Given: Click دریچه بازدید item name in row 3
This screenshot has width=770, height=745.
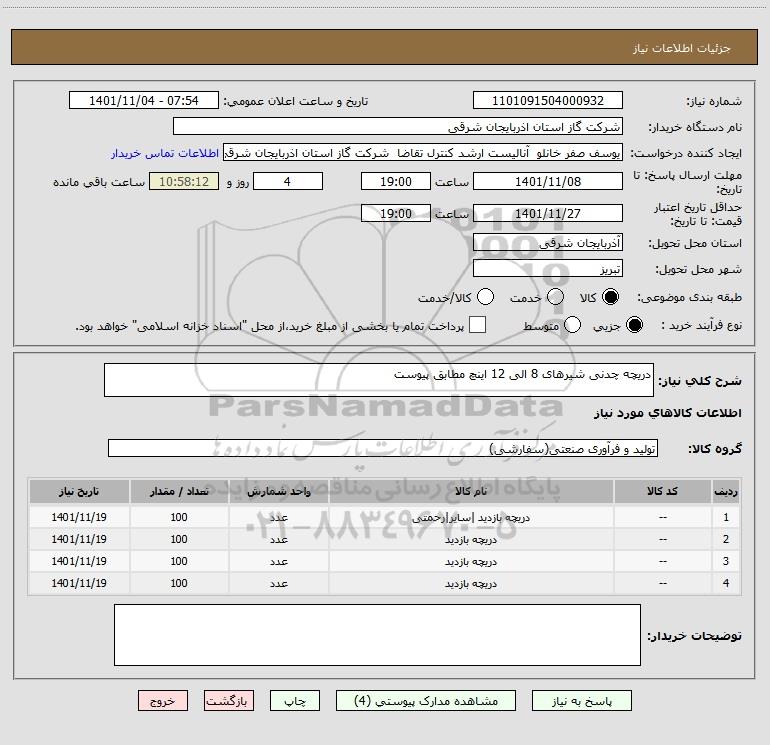Looking at the screenshot, I should coord(471,562).
